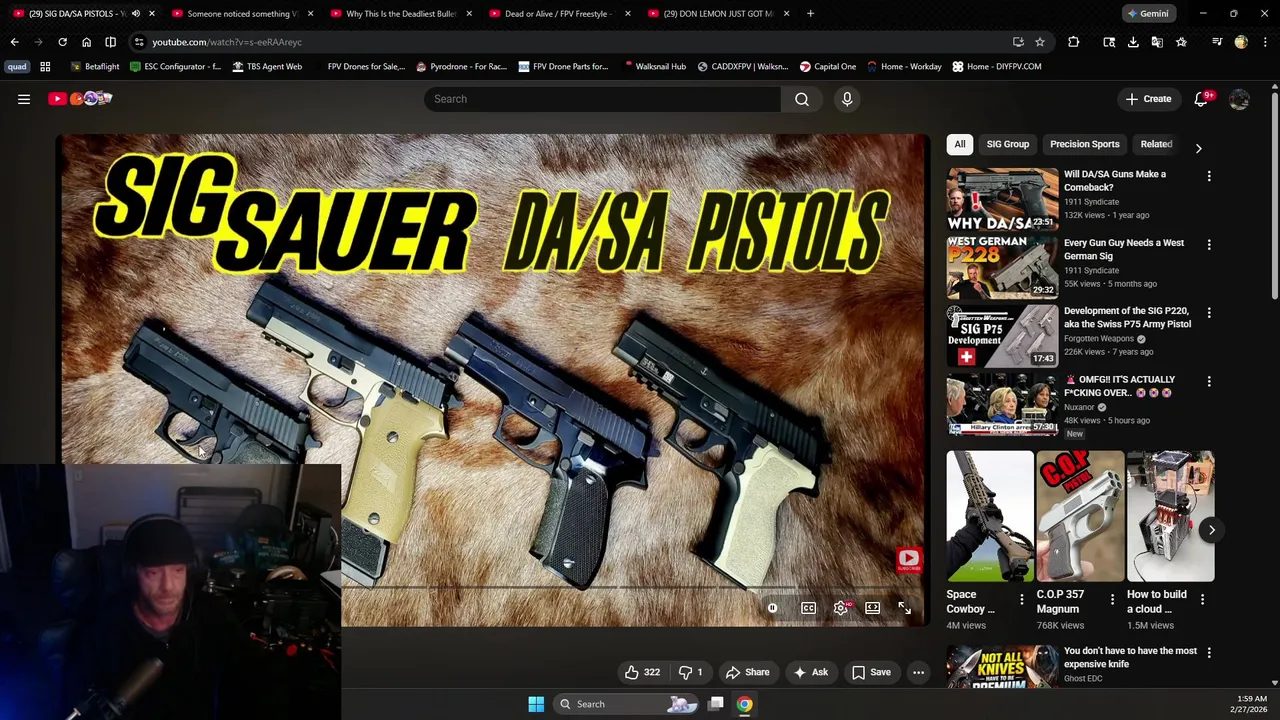Start voice search with microphone icon
Image resolution: width=1280 pixels, height=720 pixels.
[x=847, y=99]
